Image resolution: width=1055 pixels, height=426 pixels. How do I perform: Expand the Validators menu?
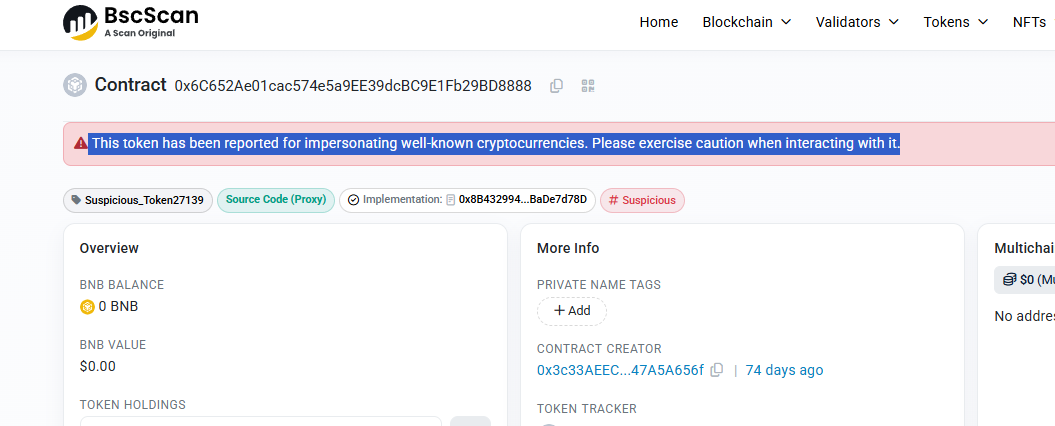(857, 22)
